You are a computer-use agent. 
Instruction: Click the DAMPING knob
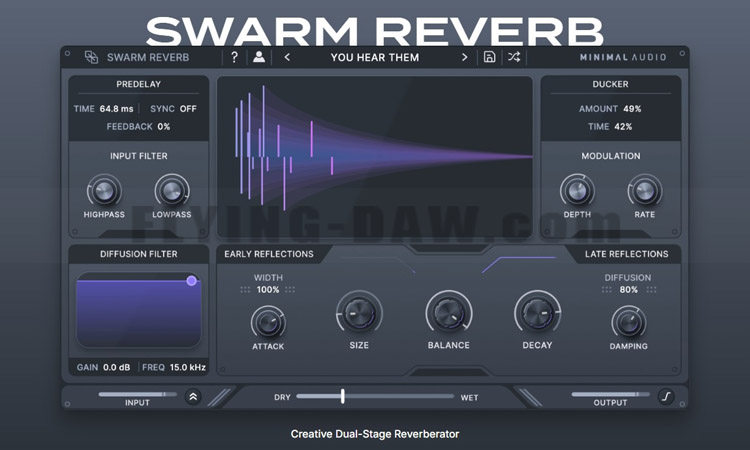pyautogui.click(x=629, y=323)
